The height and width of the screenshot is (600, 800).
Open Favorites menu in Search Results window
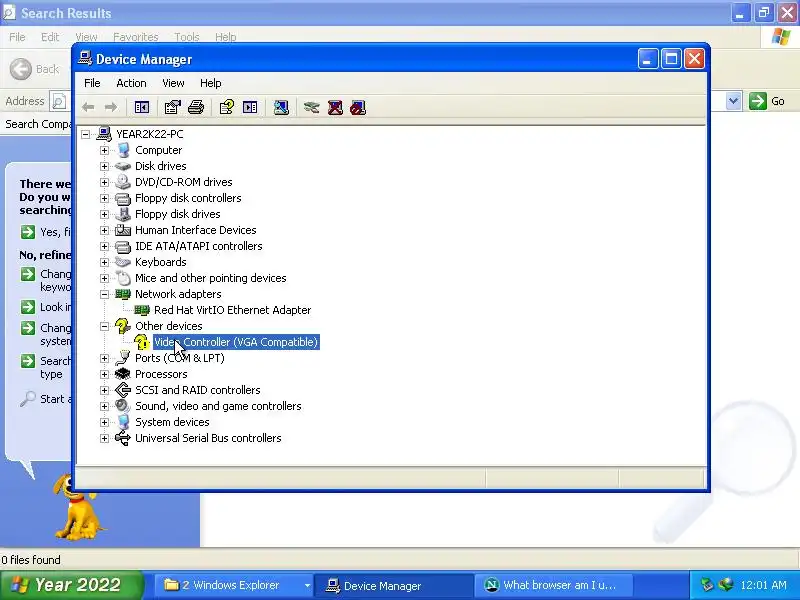(136, 37)
